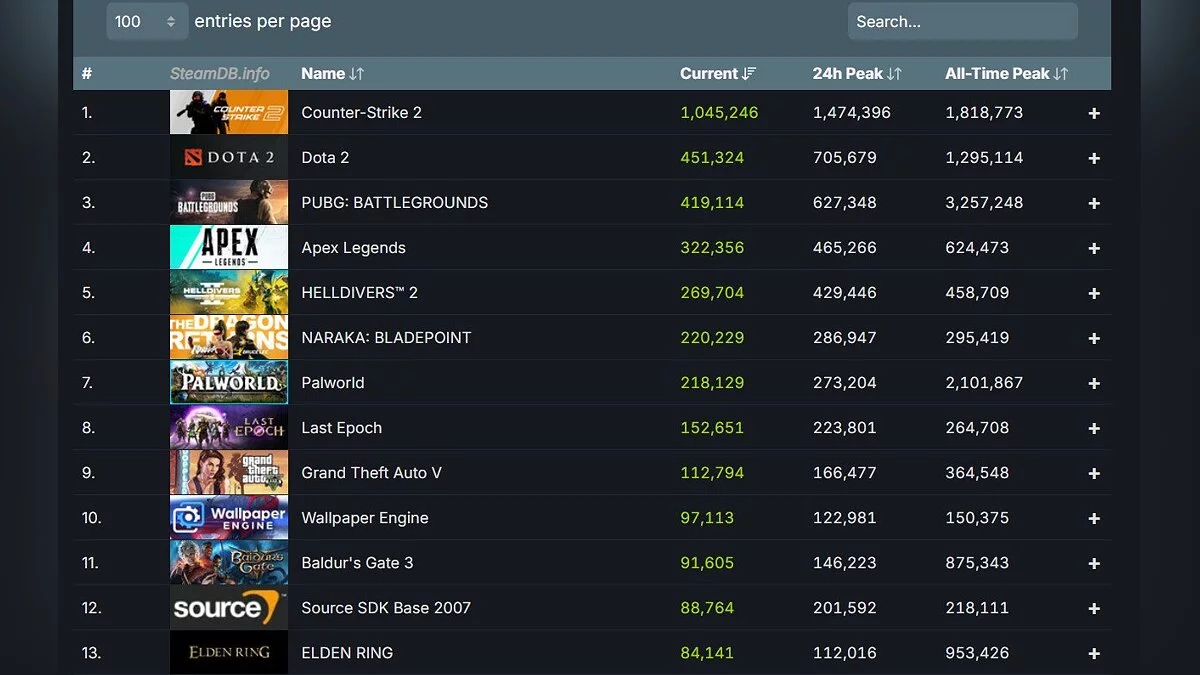
Task: Open Palworld thumbnail image
Action: pos(229,382)
